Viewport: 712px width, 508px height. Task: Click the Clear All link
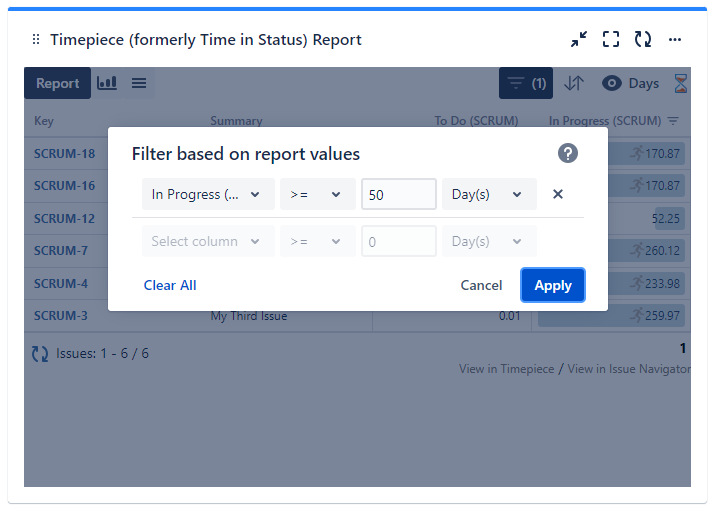click(170, 285)
